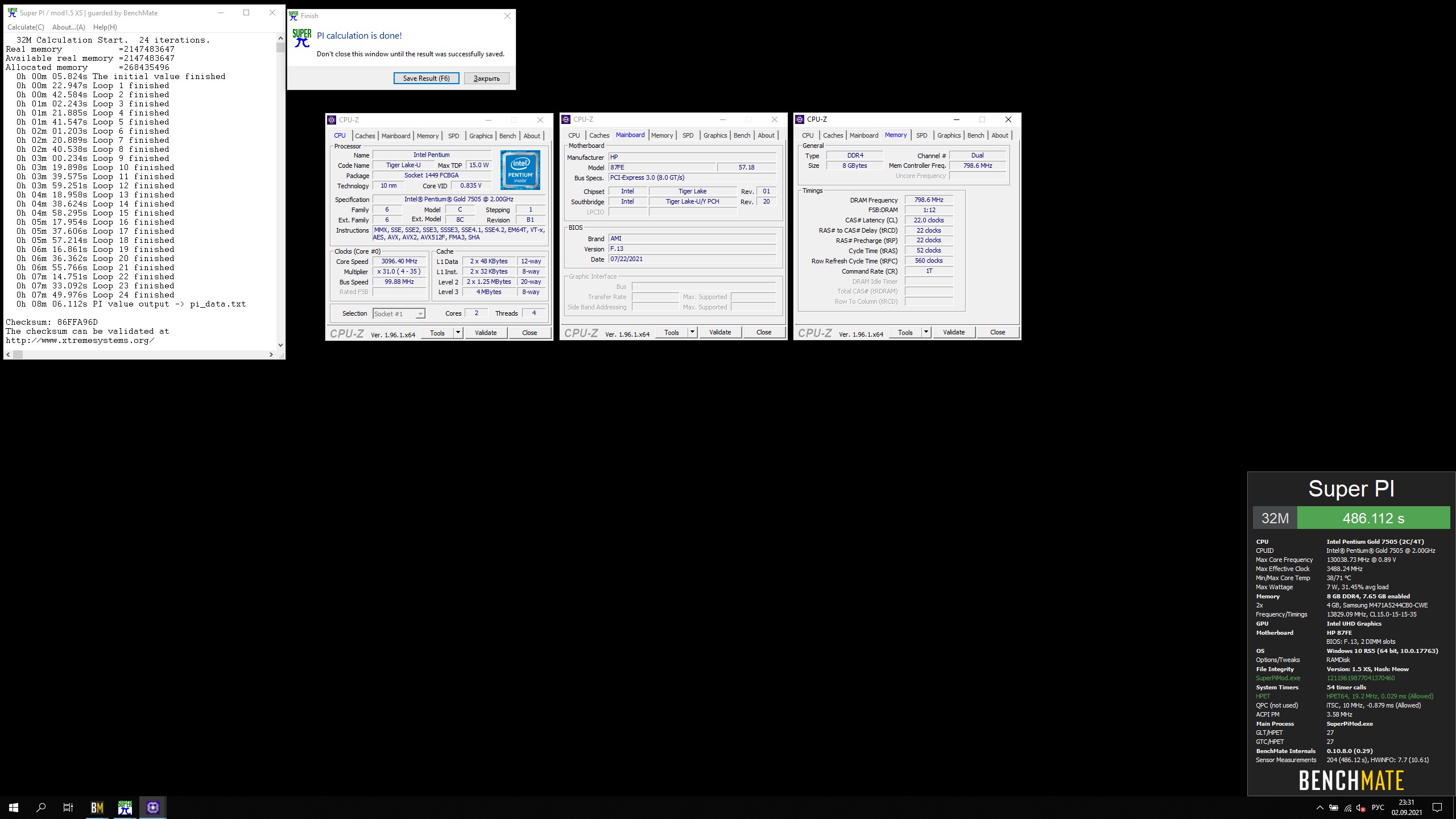Click the green 486.112 s result bar

[1374, 518]
